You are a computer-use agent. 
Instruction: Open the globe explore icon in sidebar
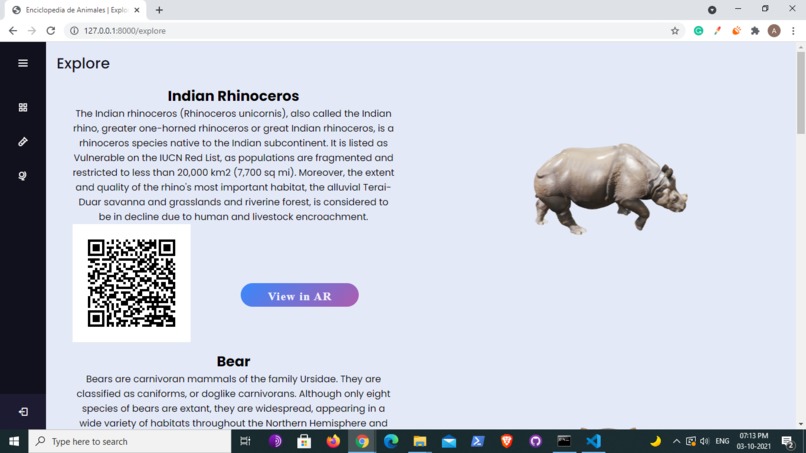(23, 176)
